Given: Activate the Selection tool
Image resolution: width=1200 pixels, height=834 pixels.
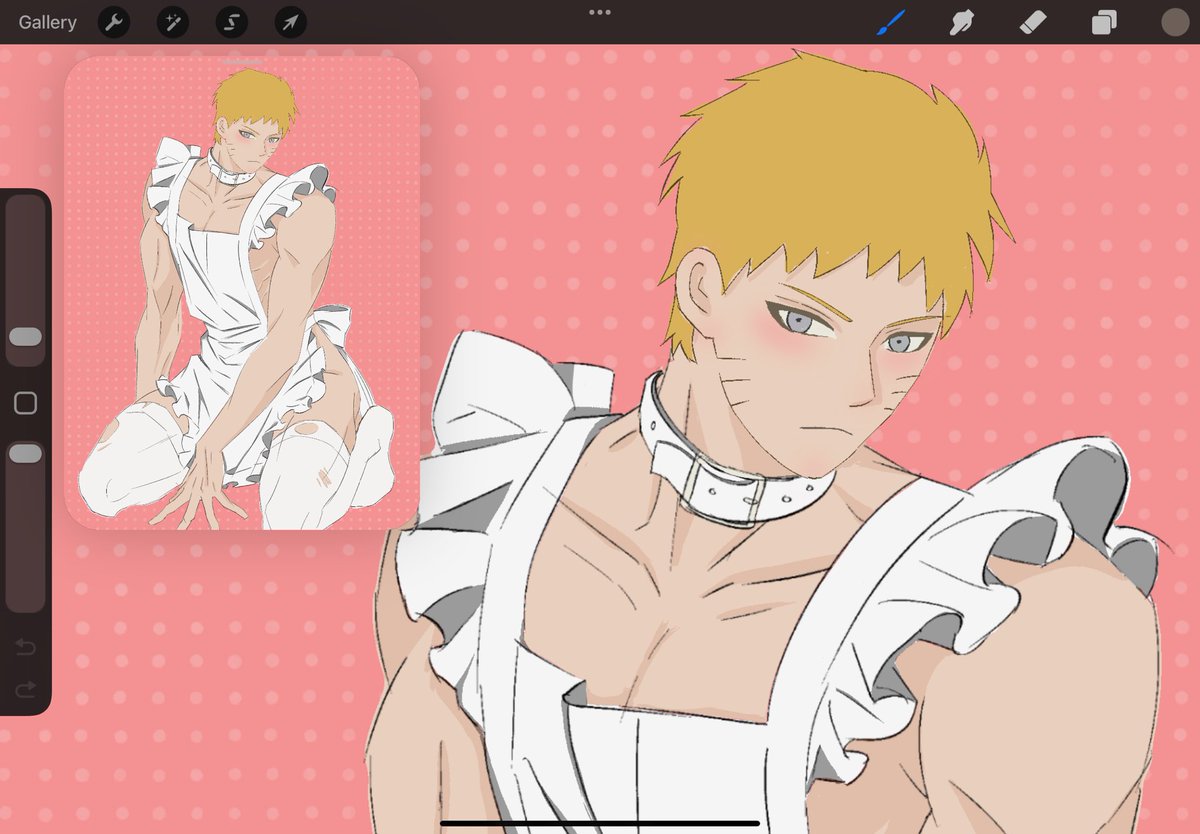Looking at the screenshot, I should [232, 22].
